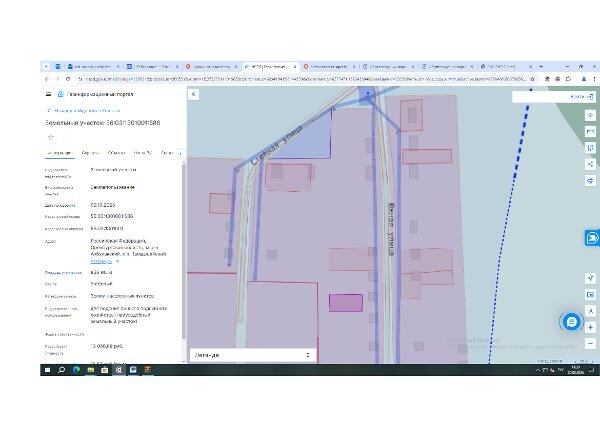600x424 pixels.
Task: Click the top map tool icon under login
Action: (x=590, y=115)
